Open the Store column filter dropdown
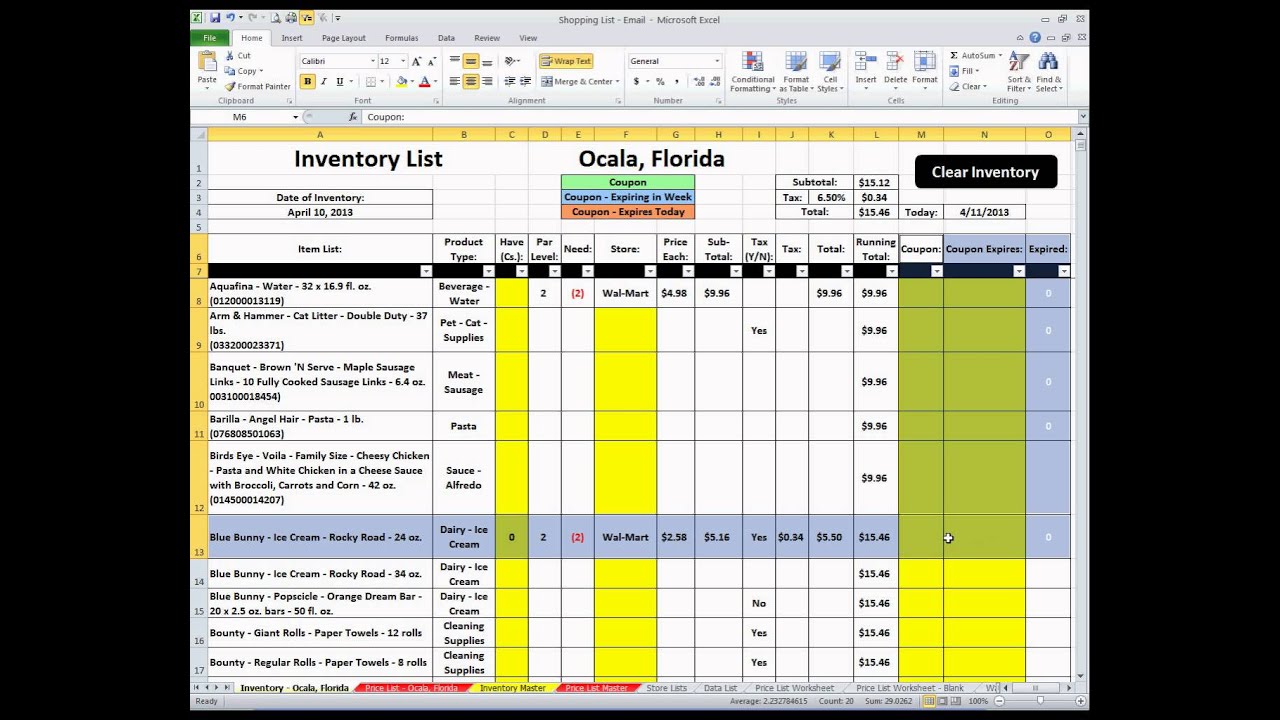 click(650, 271)
